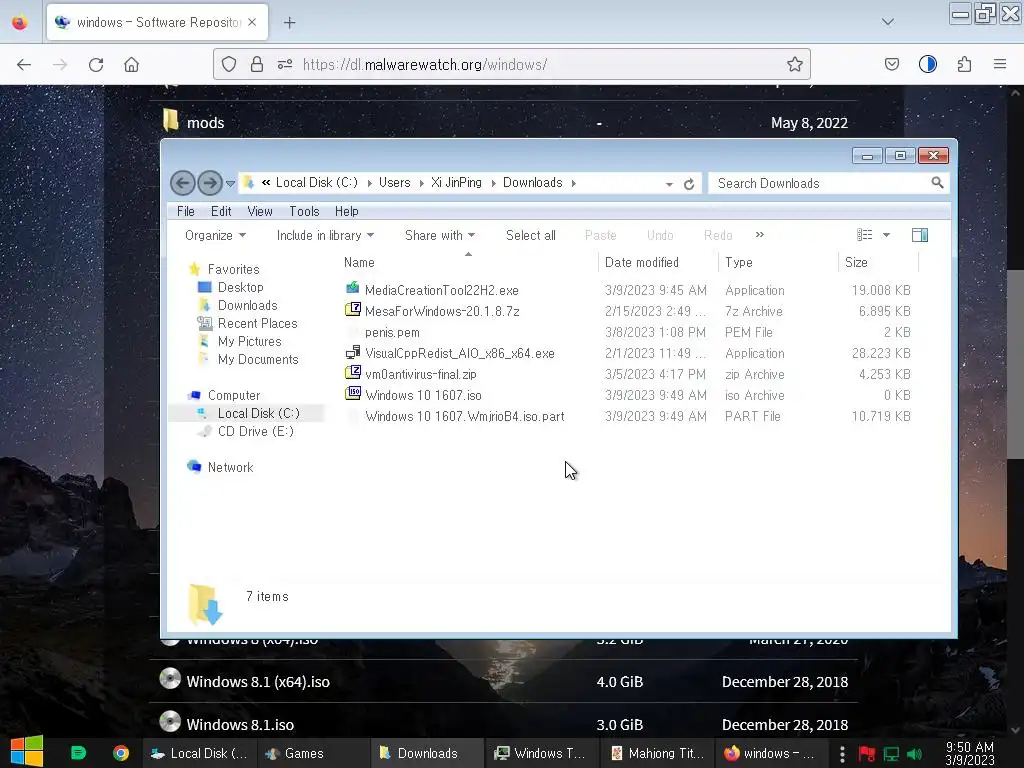
Task: Select VisualCppRedist_AIO_x86_x64.exe icon
Action: pyautogui.click(x=353, y=353)
